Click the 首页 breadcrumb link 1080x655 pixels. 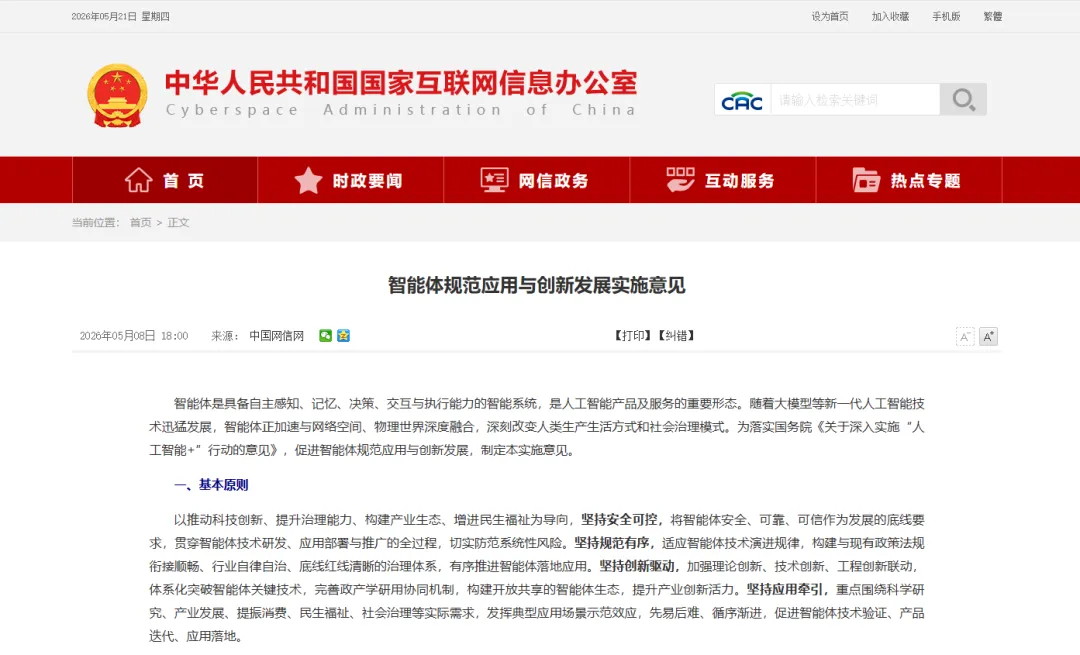point(141,222)
